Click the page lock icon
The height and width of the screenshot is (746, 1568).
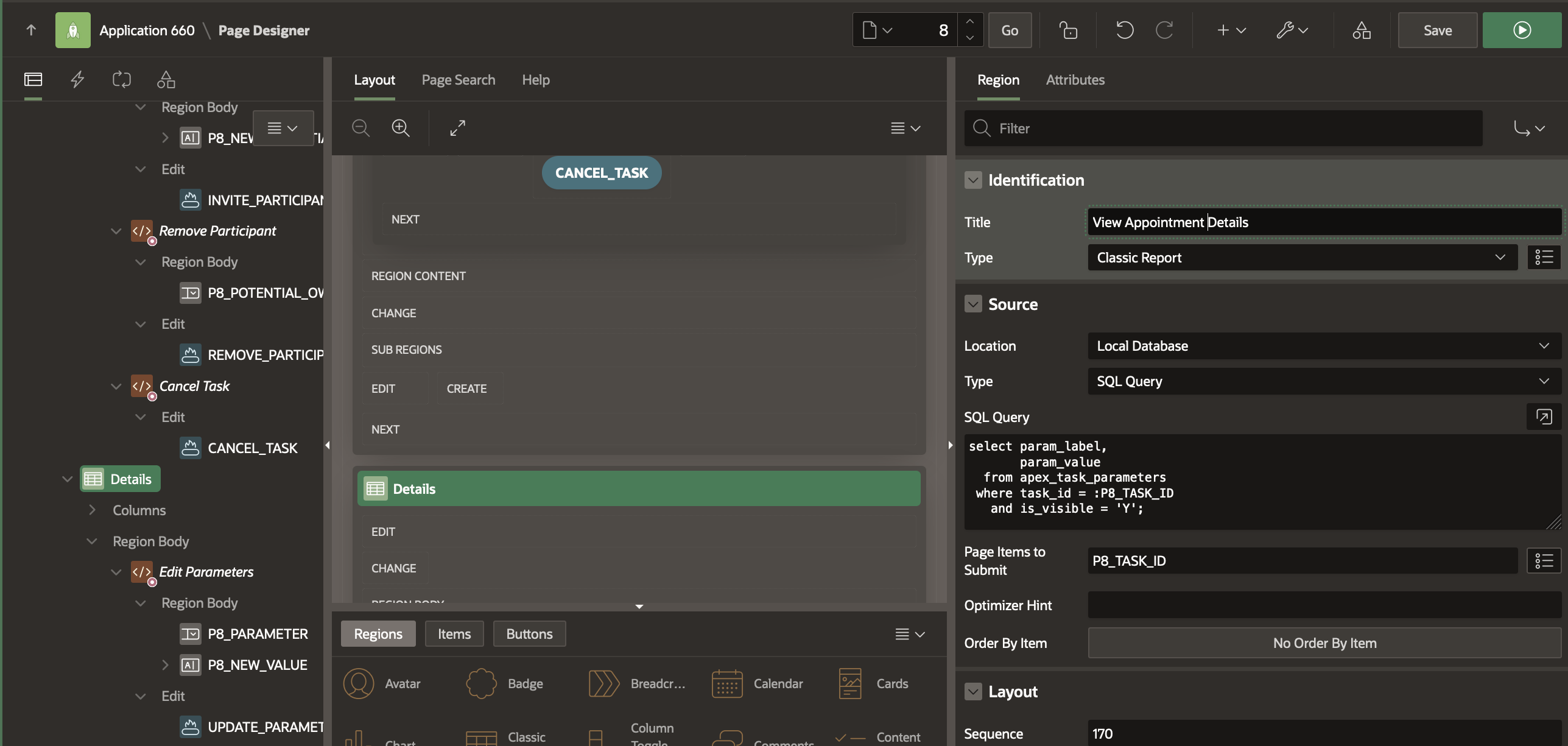pos(1067,30)
